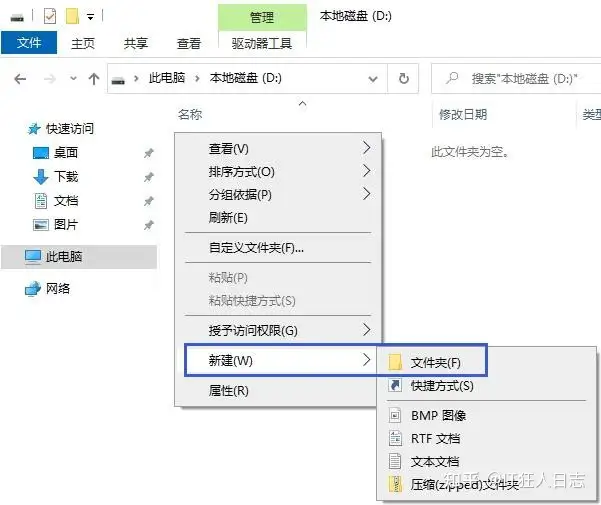The width and height of the screenshot is (601, 505).
Task: Choose 自定义文件夹(F)... from context menu
Action: tap(278, 248)
